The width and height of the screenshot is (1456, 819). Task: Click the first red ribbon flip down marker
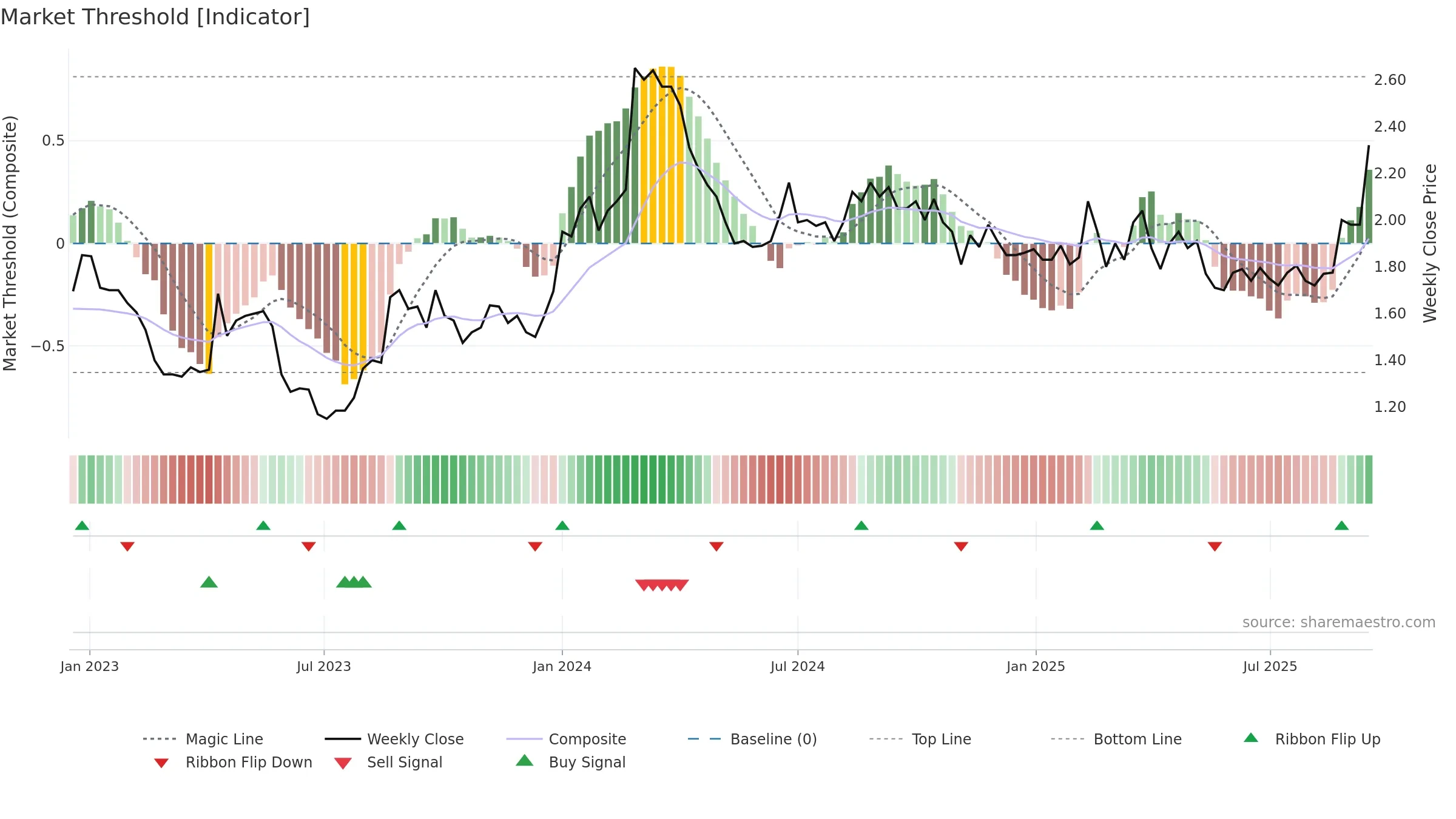coord(127,547)
